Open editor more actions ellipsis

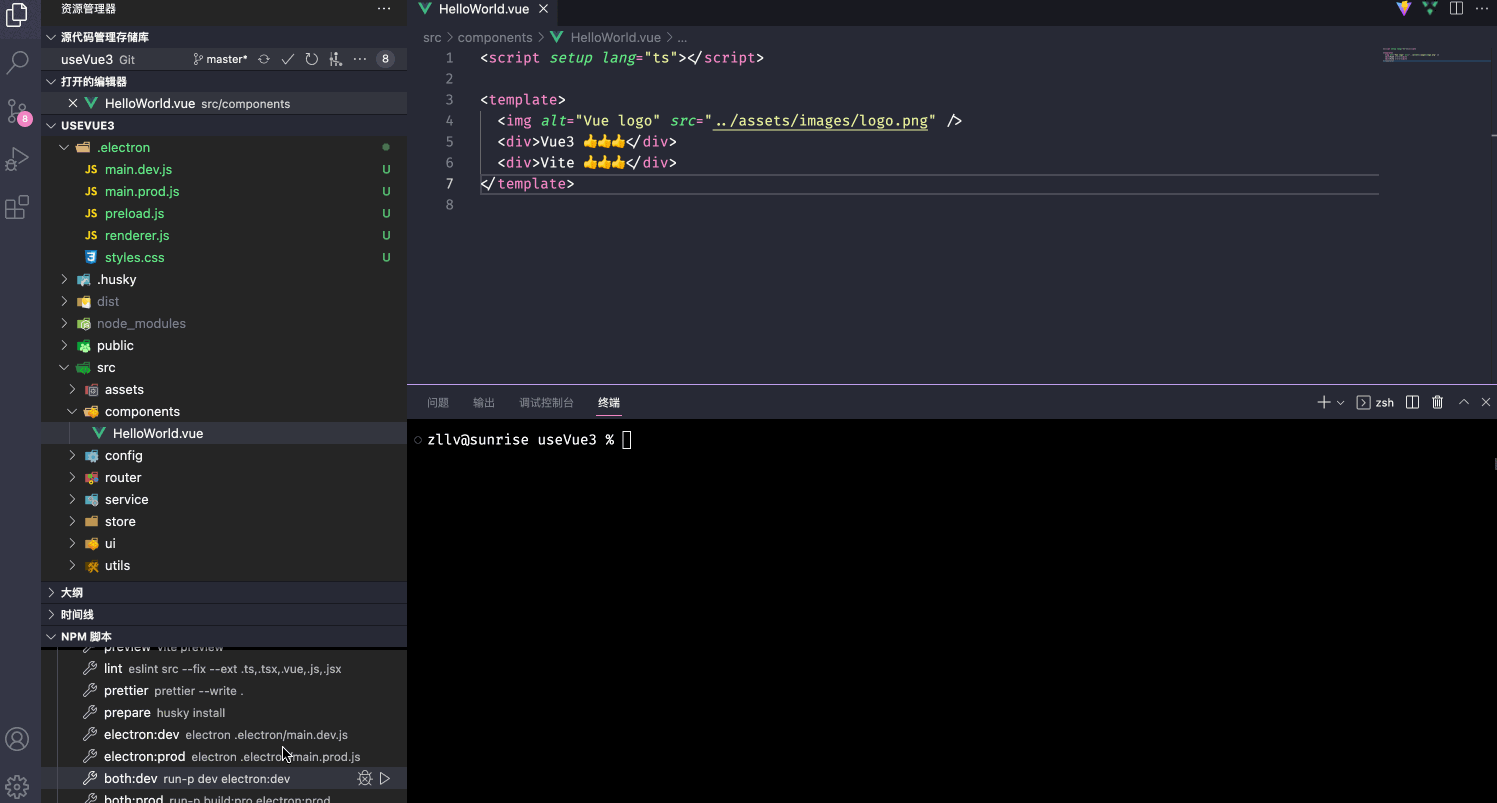tap(1482, 8)
